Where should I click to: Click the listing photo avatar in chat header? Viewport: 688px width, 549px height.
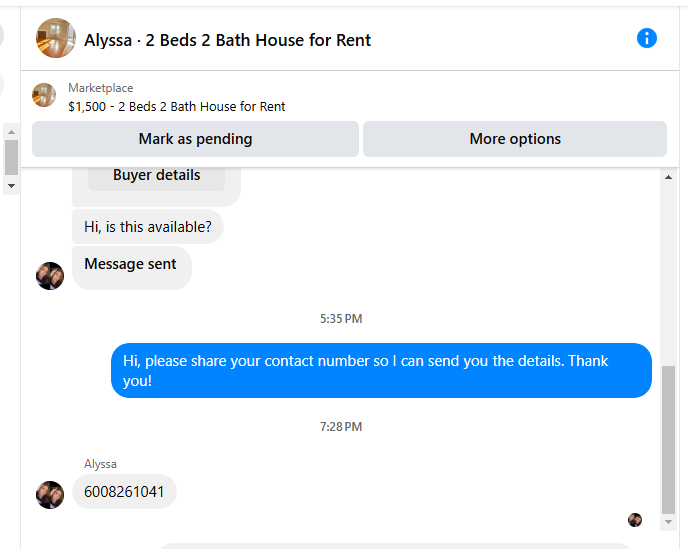(56, 38)
